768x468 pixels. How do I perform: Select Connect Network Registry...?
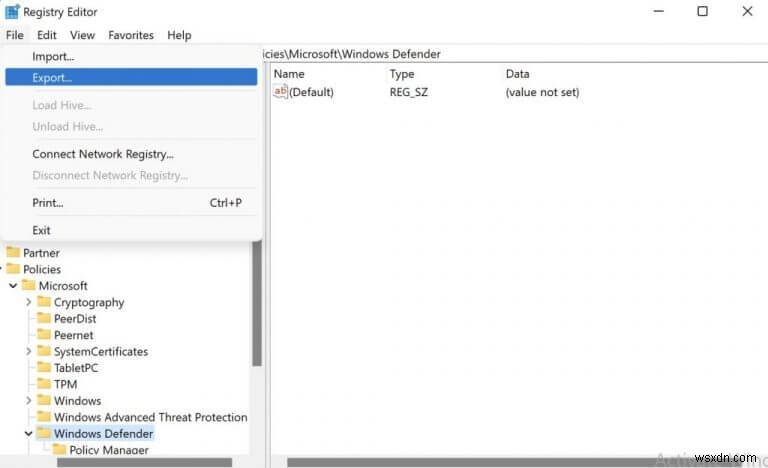coord(131,154)
